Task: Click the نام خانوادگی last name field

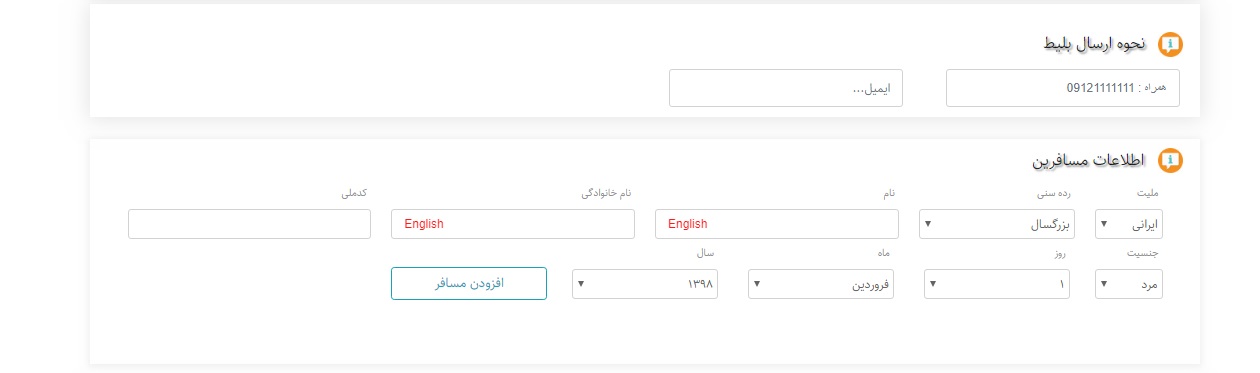Action: tap(512, 224)
